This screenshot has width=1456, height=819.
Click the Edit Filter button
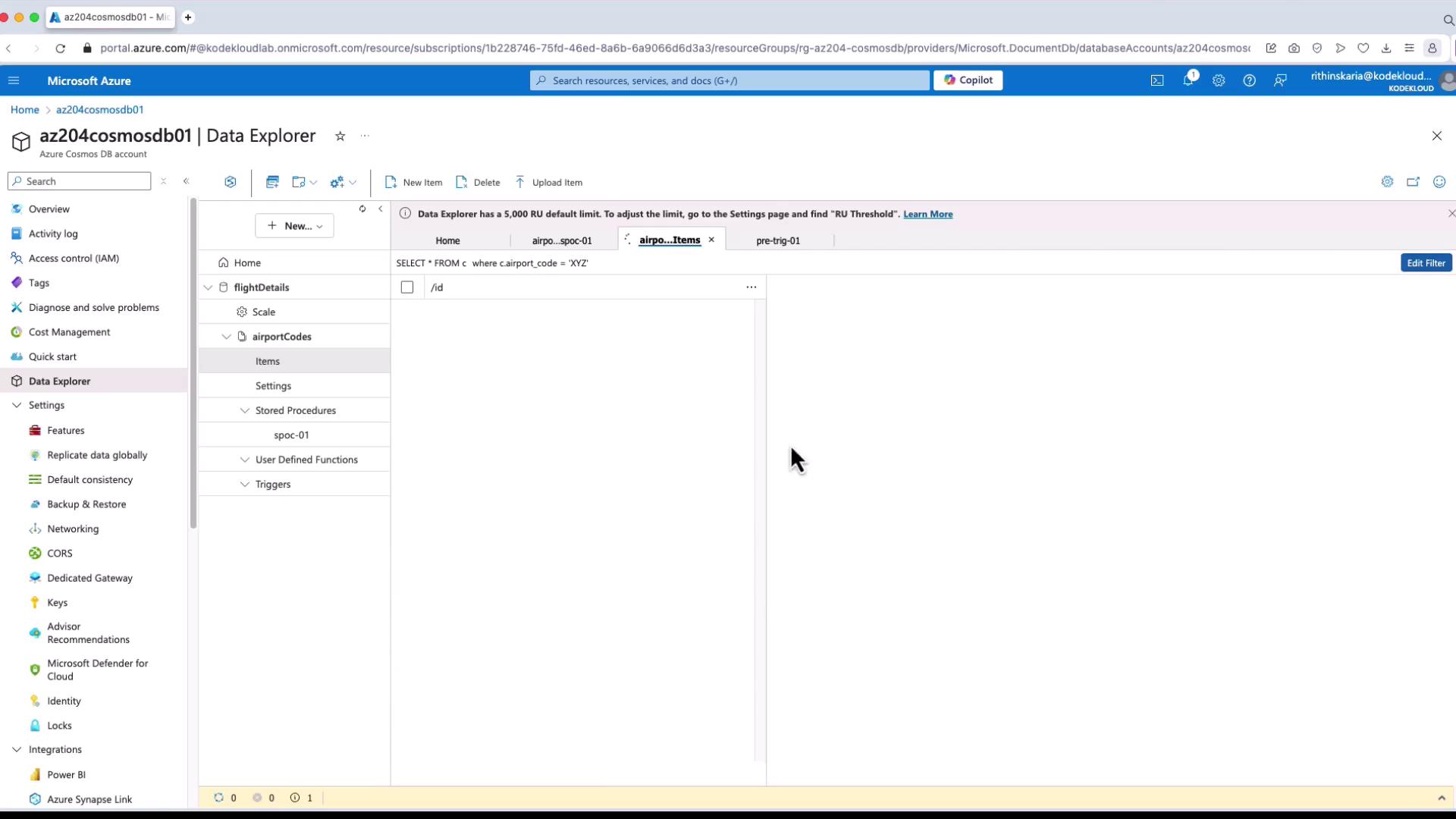(1426, 263)
